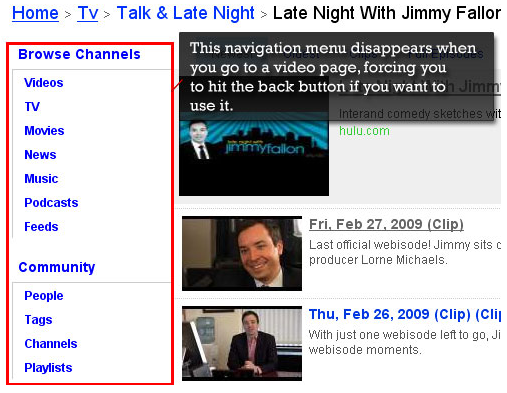Open News channel link
Image resolution: width=507 pixels, height=393 pixels.
(40, 155)
